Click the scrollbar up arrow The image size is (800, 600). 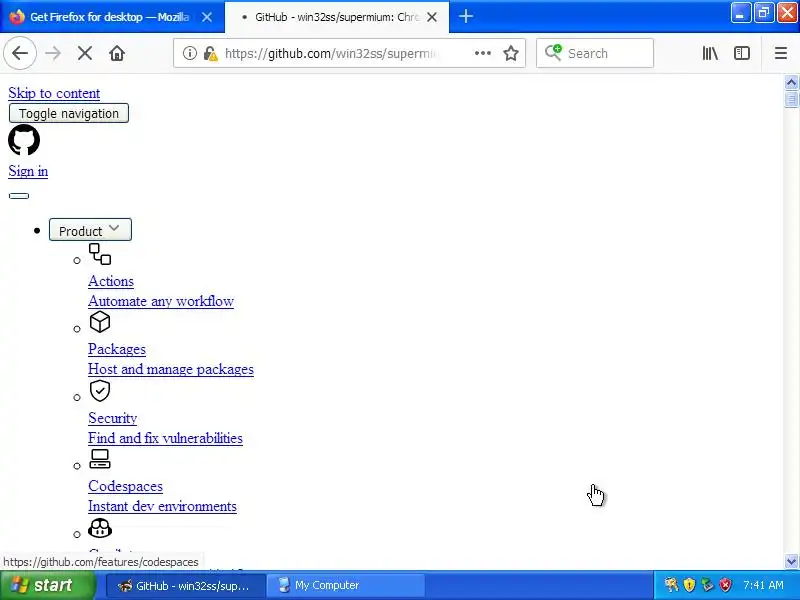coord(791,82)
